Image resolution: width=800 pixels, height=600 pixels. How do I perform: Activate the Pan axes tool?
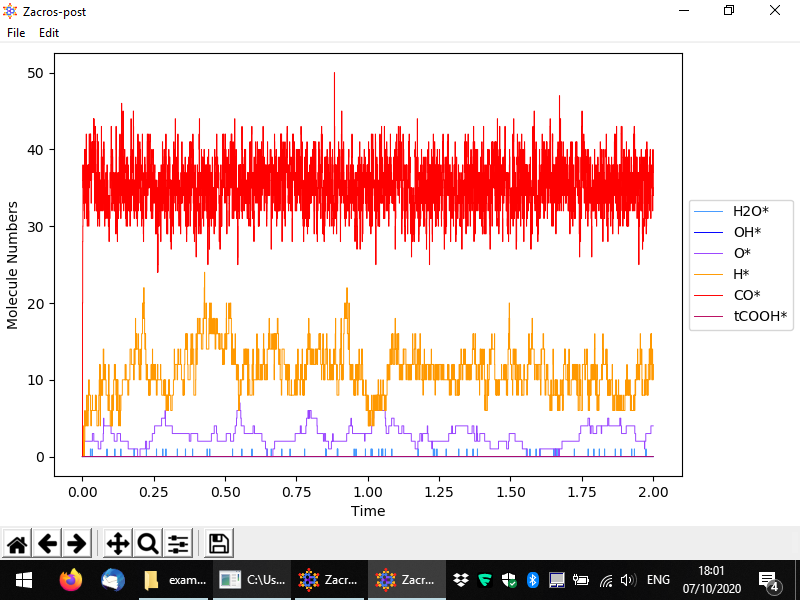tap(117, 544)
